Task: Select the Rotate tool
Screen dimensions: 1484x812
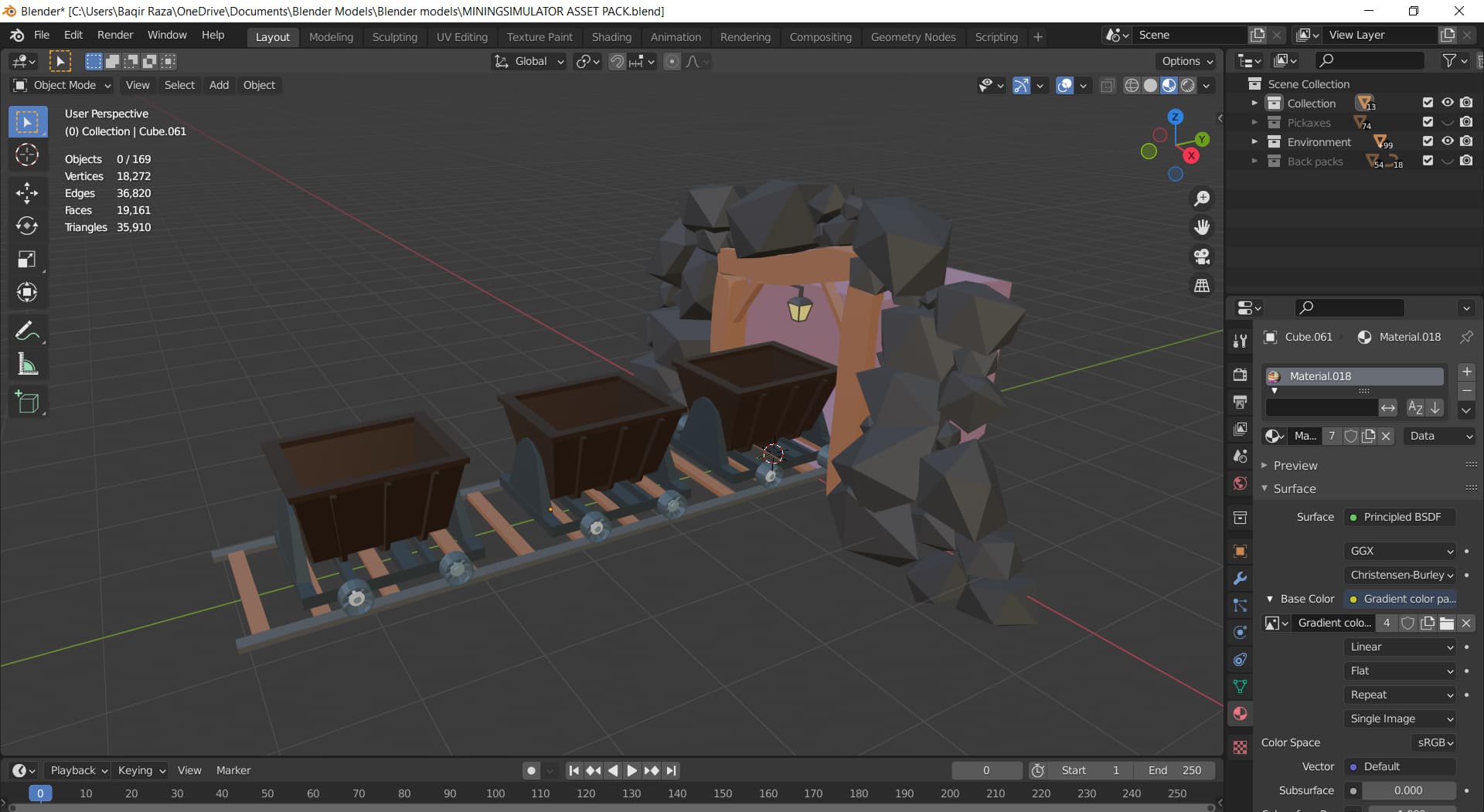Action: (x=27, y=226)
